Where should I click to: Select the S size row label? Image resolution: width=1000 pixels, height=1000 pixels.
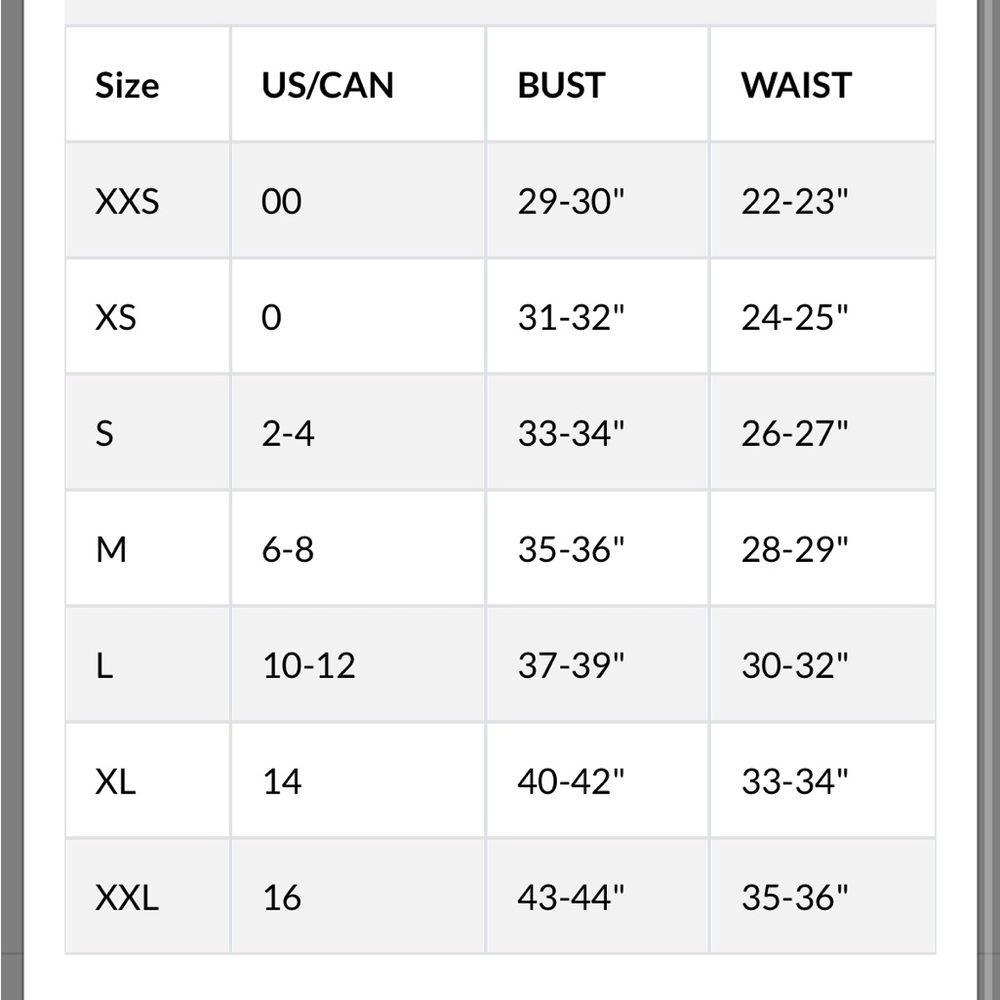tap(105, 433)
